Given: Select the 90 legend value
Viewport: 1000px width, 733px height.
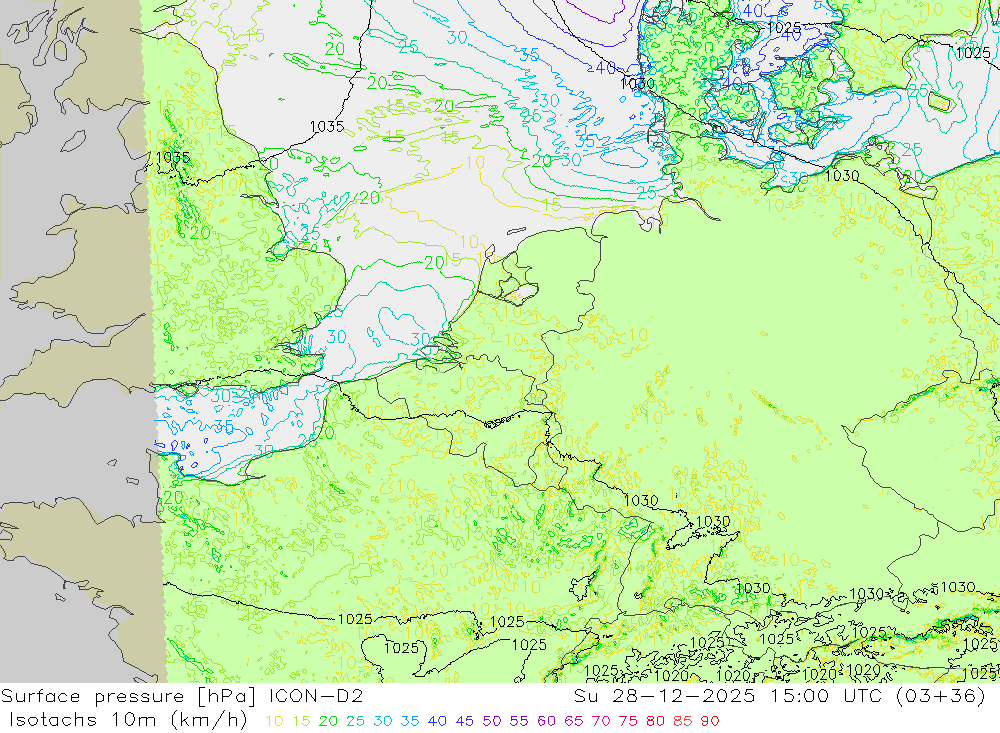Looking at the screenshot, I should pyautogui.click(x=710, y=721).
